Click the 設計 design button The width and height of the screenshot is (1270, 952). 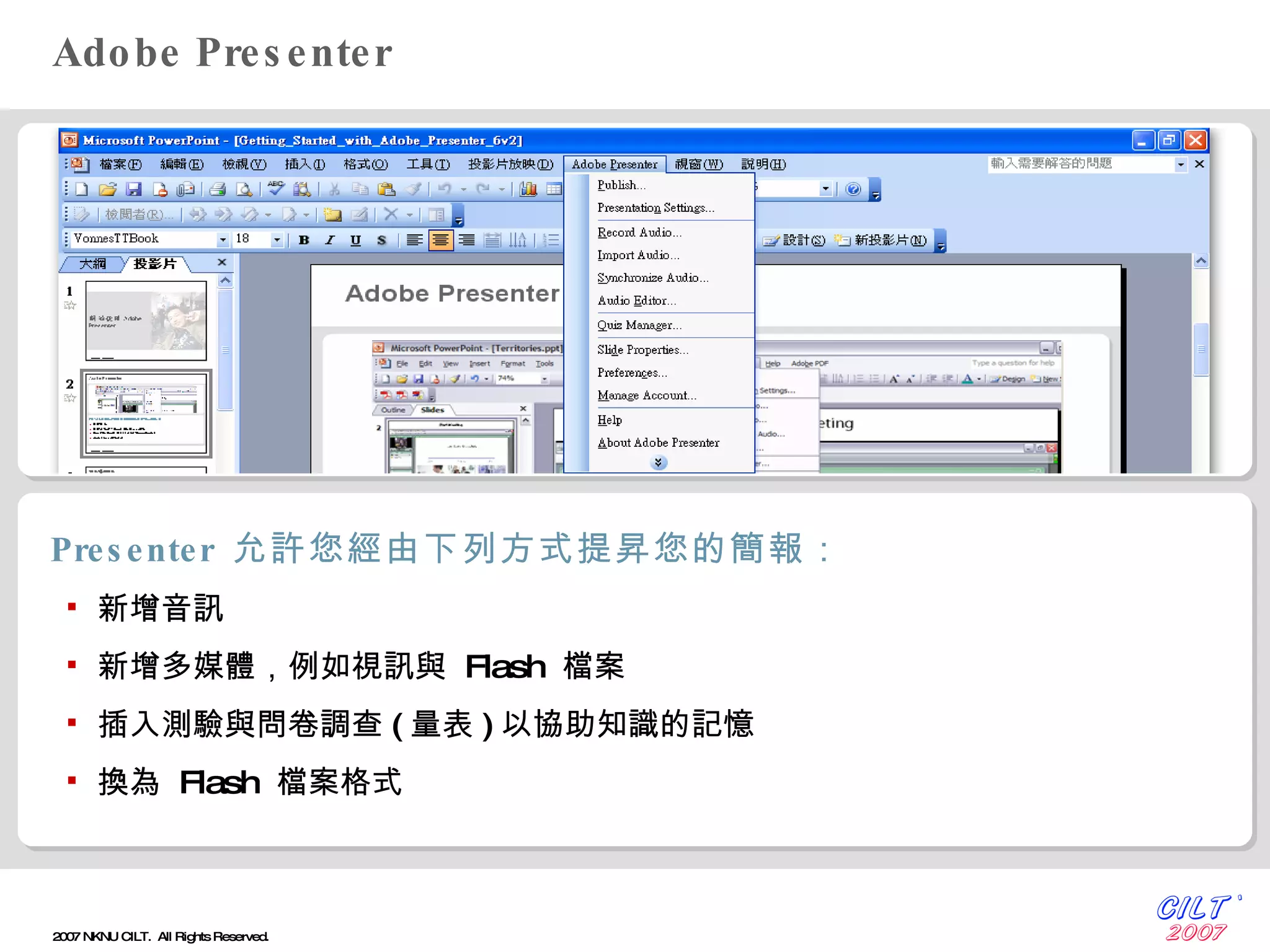click(795, 240)
